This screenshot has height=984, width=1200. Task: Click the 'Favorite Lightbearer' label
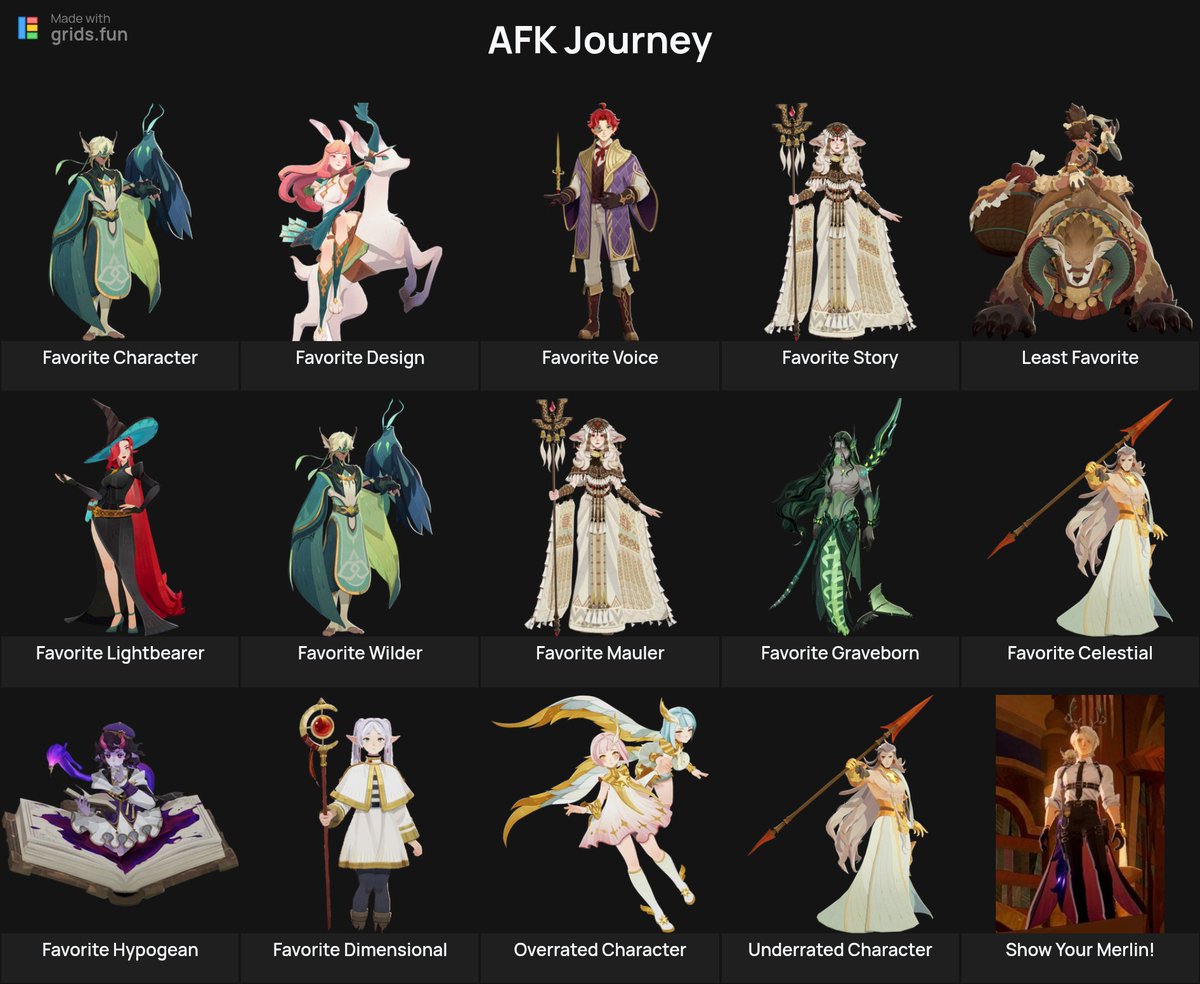(x=120, y=654)
